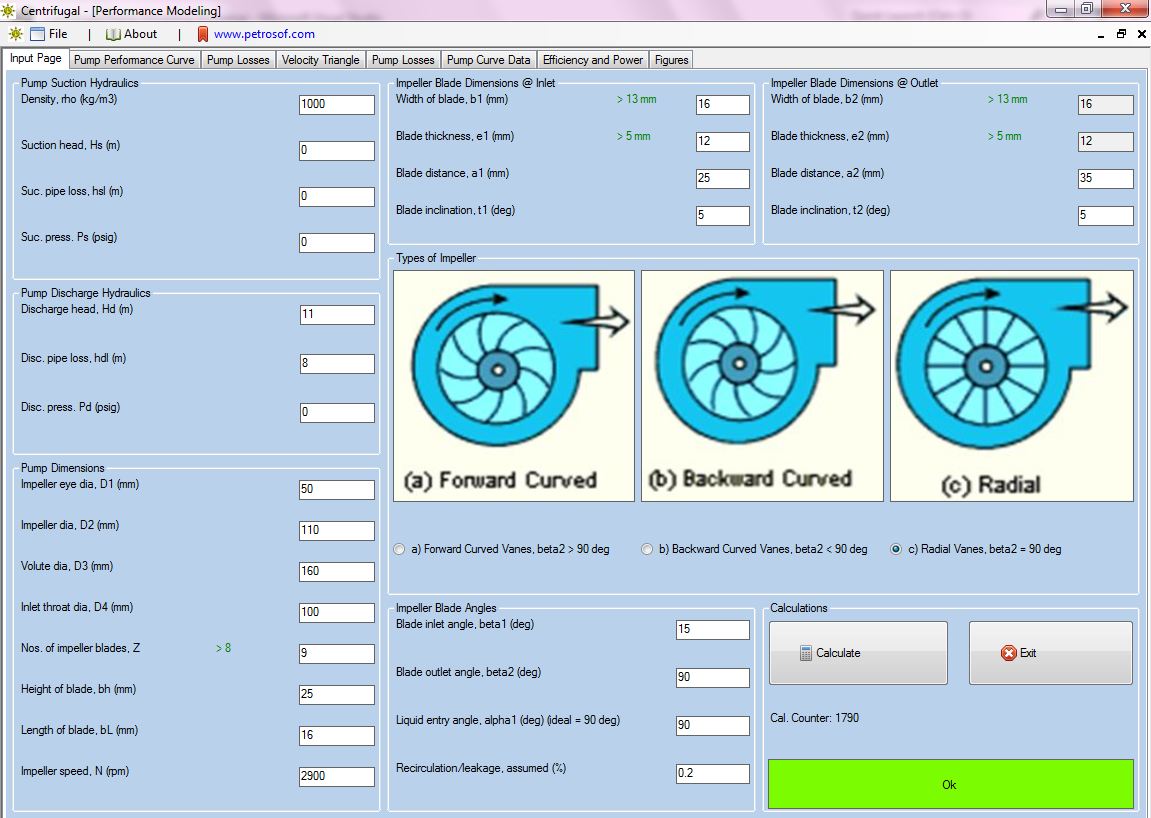Open the Figures tab

pyautogui.click(x=671, y=59)
